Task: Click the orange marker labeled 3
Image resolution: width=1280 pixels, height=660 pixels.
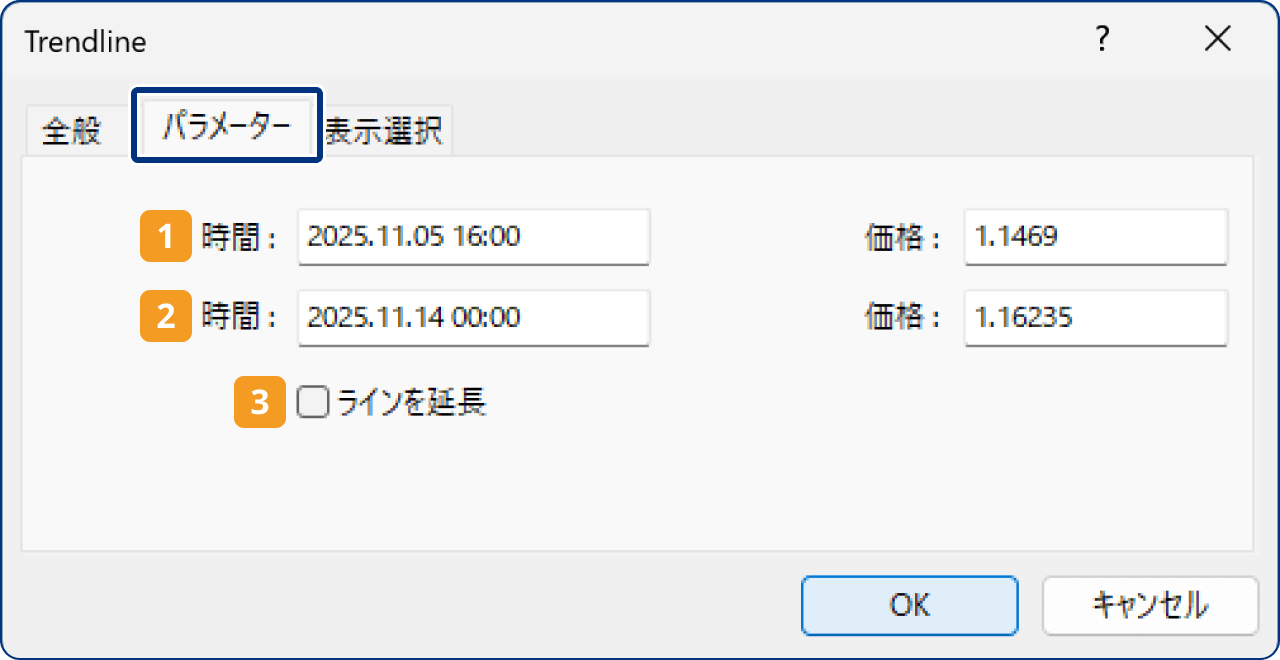Action: (x=258, y=401)
